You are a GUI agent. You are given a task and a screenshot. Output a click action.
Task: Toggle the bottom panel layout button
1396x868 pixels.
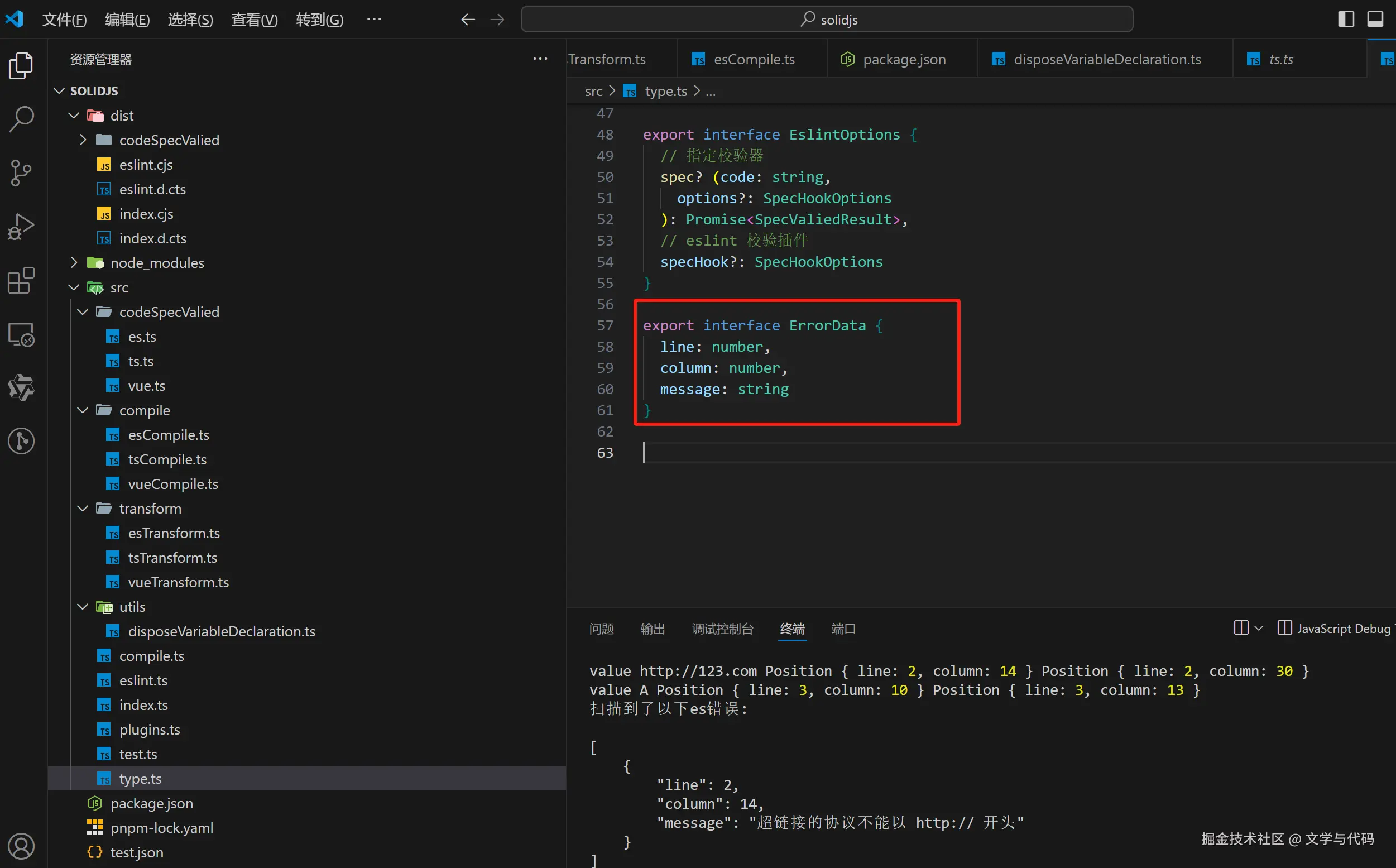click(x=1375, y=20)
